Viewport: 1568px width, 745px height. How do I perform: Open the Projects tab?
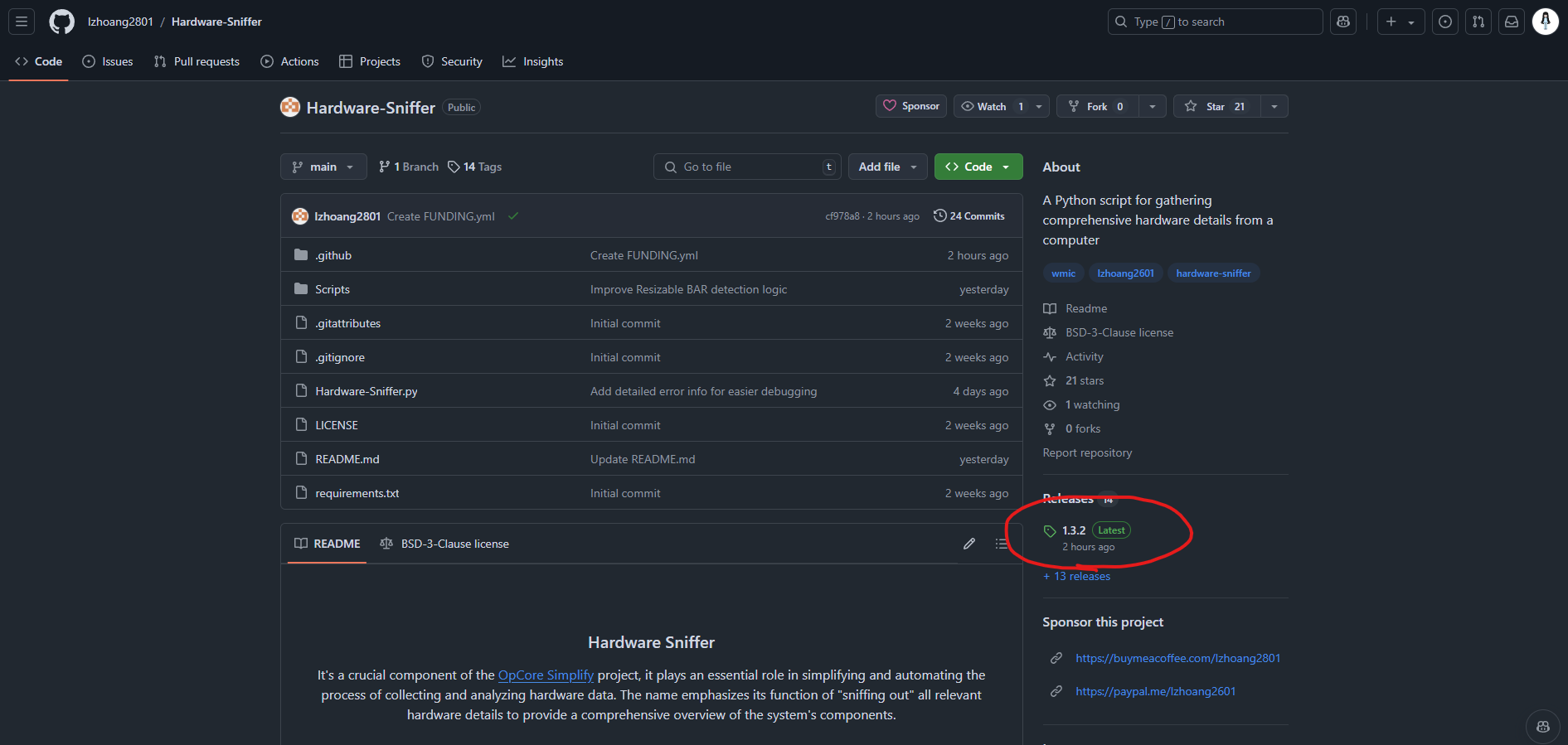tap(370, 61)
